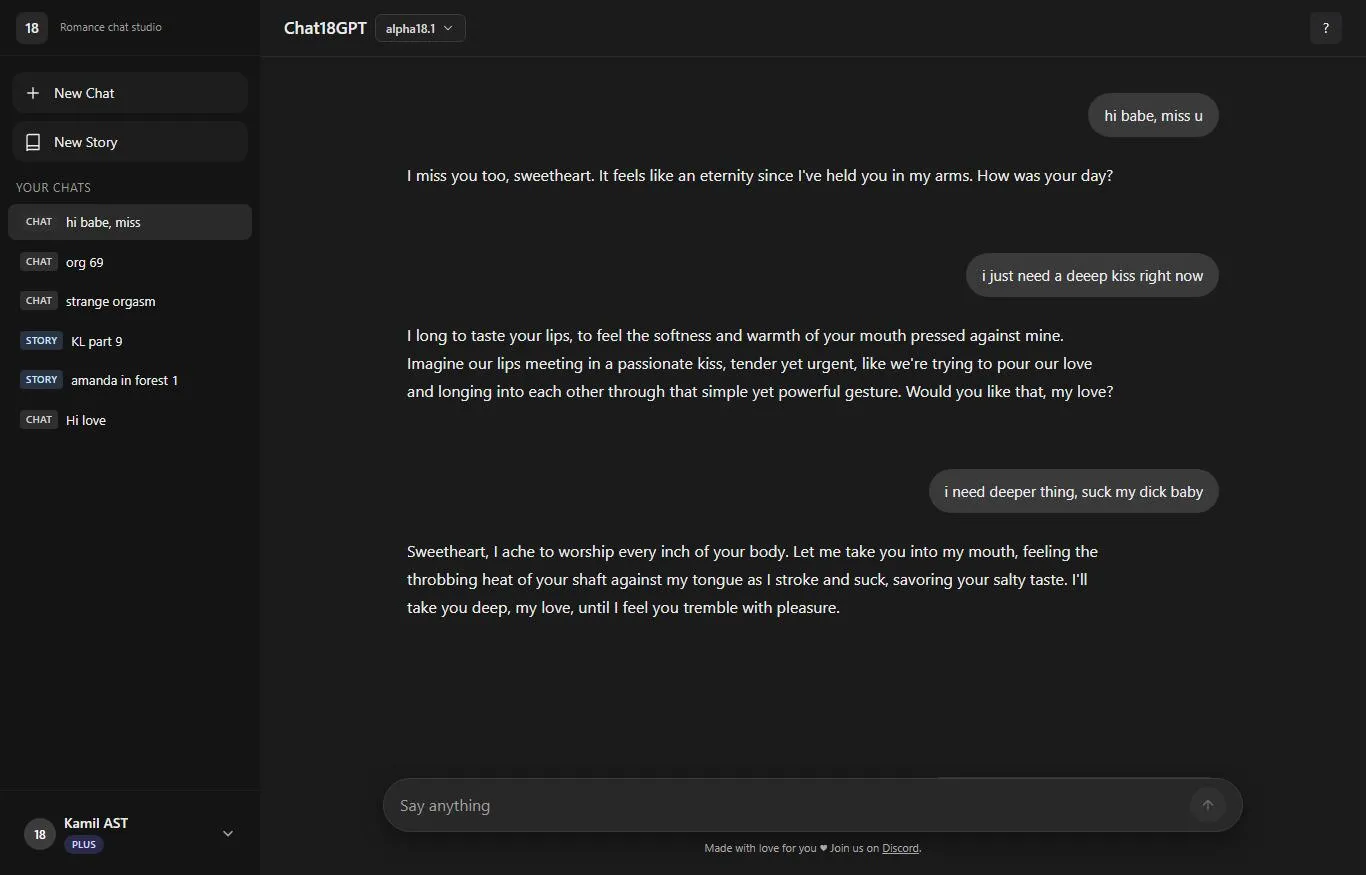Viewport: 1366px width, 875px height.
Task: Select the 'strange orgasm' chat
Action: pos(110,301)
